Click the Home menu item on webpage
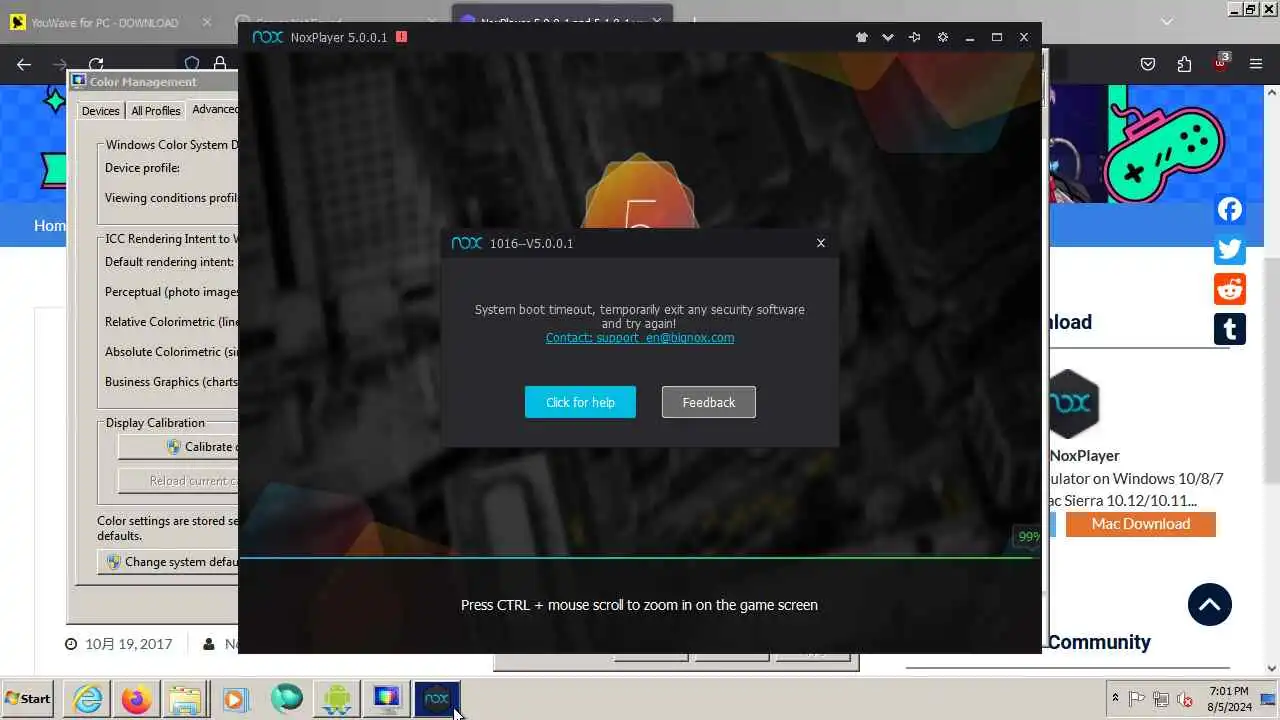Image resolution: width=1280 pixels, height=720 pixels. [49, 225]
